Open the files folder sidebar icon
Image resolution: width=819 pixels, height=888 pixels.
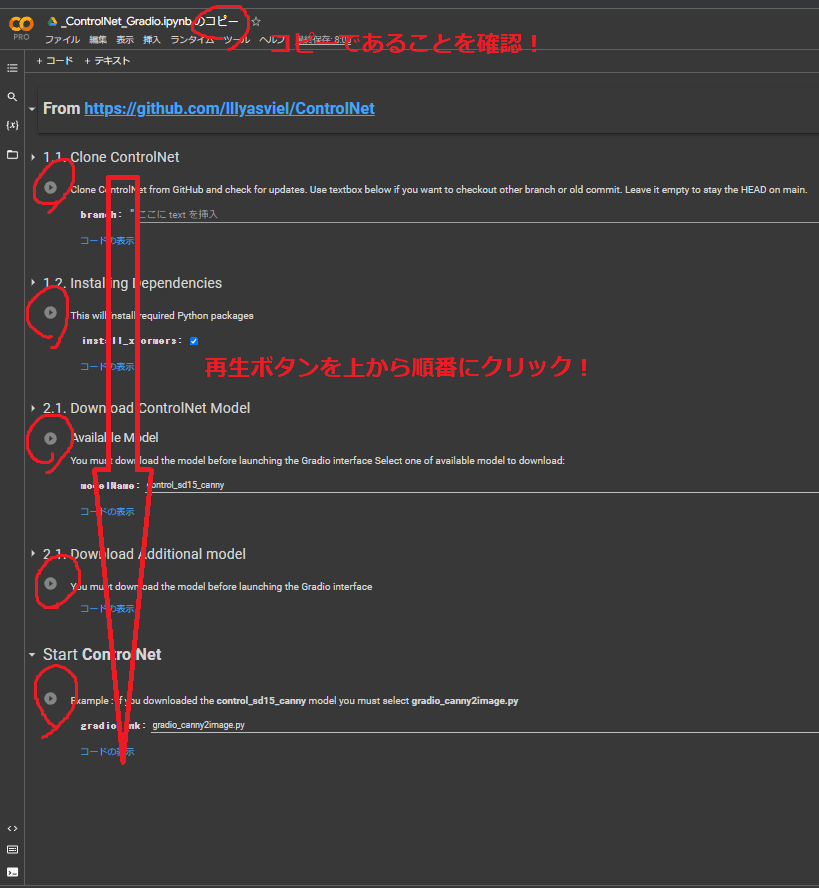12,155
